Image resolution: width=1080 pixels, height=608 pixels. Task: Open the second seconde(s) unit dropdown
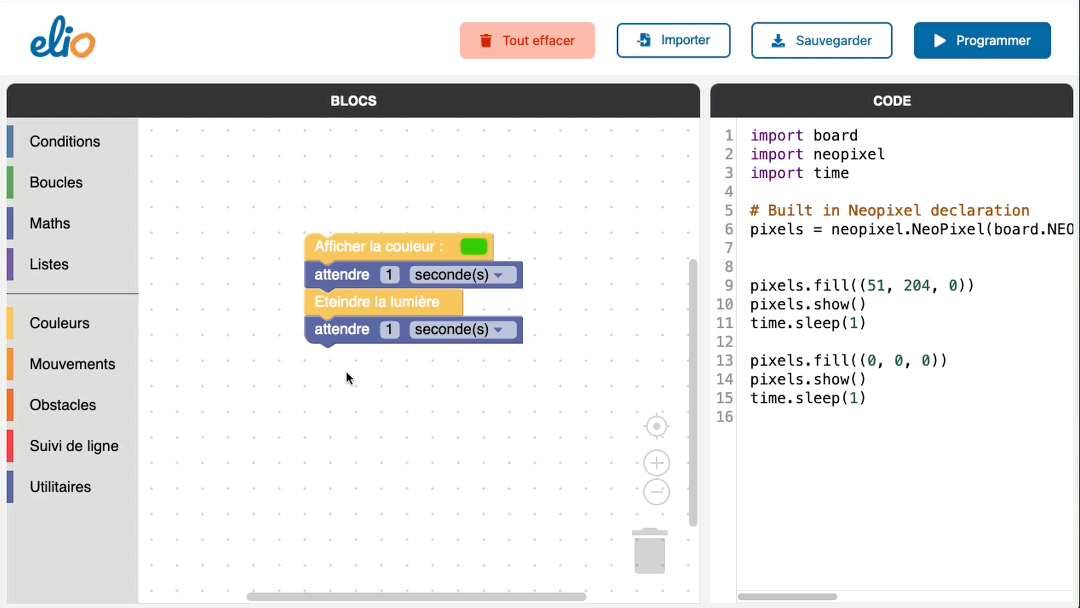(463, 330)
